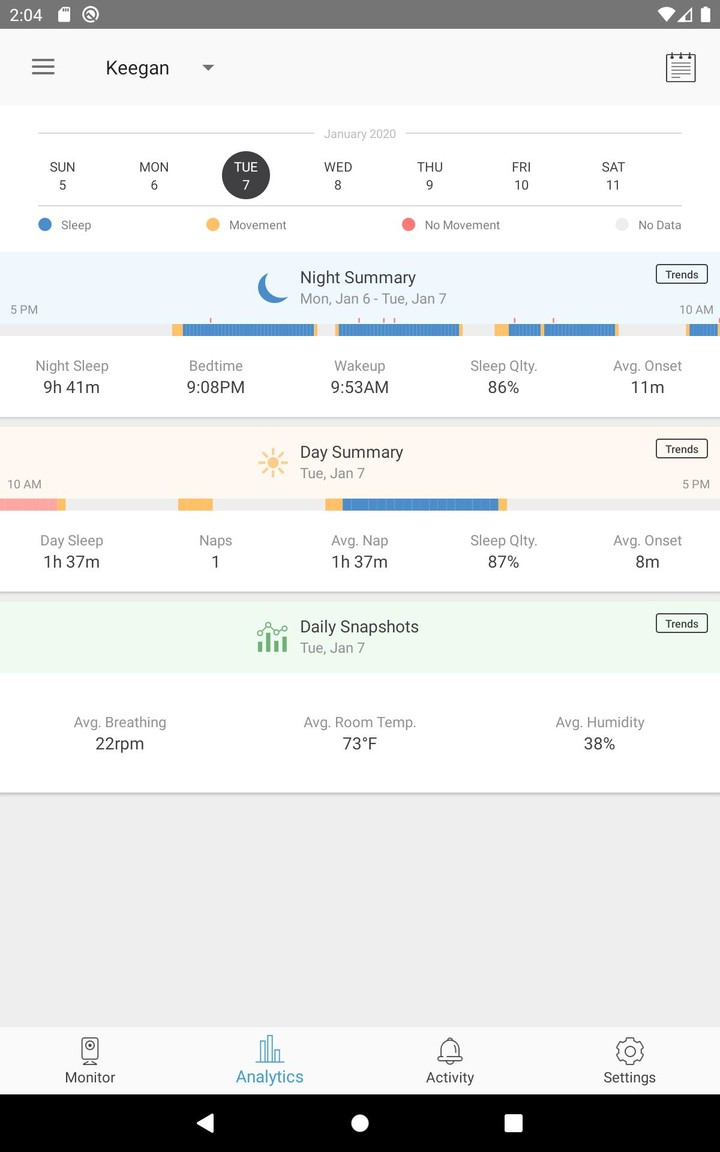This screenshot has width=720, height=1152.
Task: Tap the Activity bell icon
Action: tap(450, 1050)
